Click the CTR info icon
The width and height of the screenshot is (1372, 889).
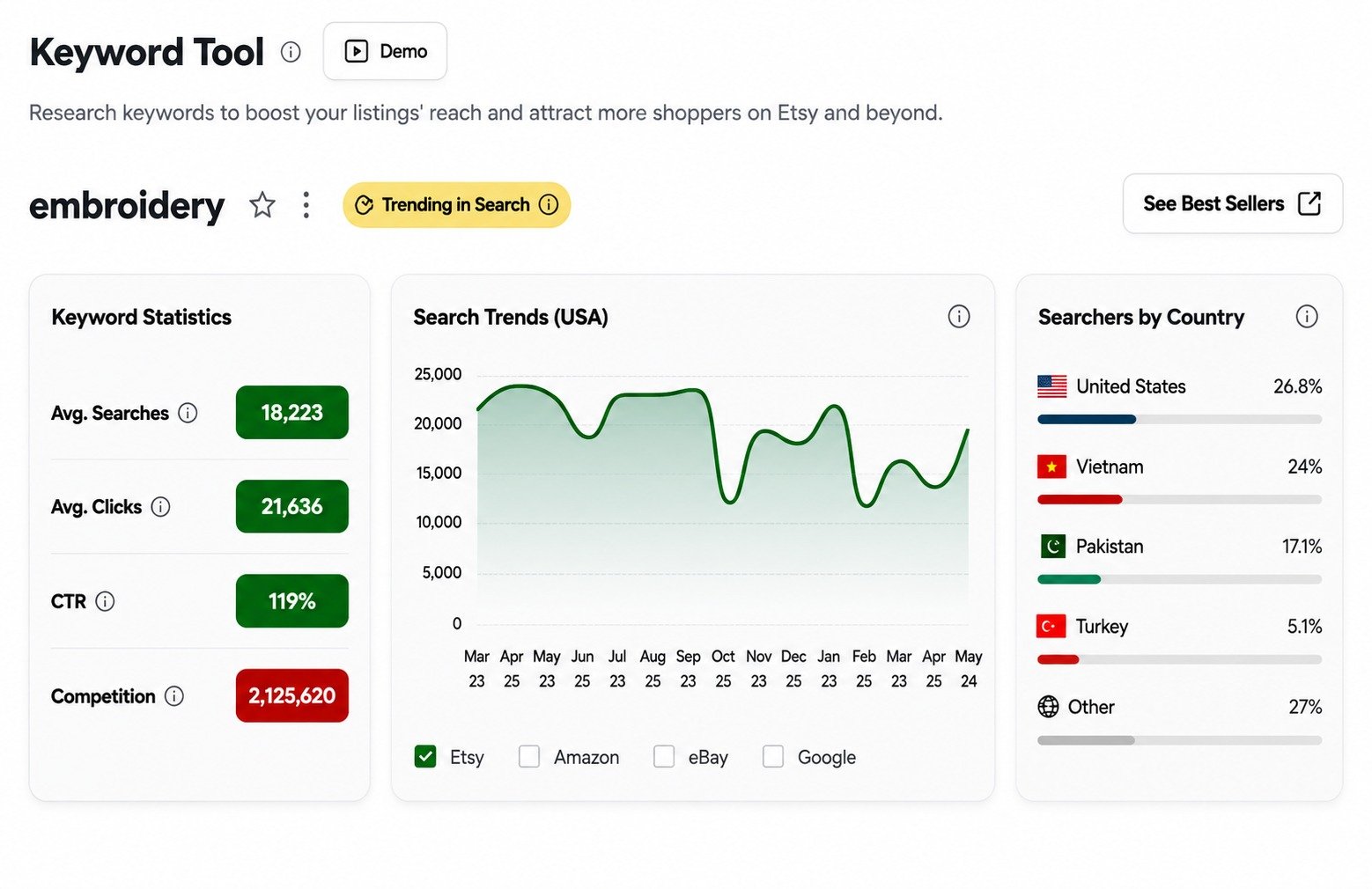click(105, 602)
